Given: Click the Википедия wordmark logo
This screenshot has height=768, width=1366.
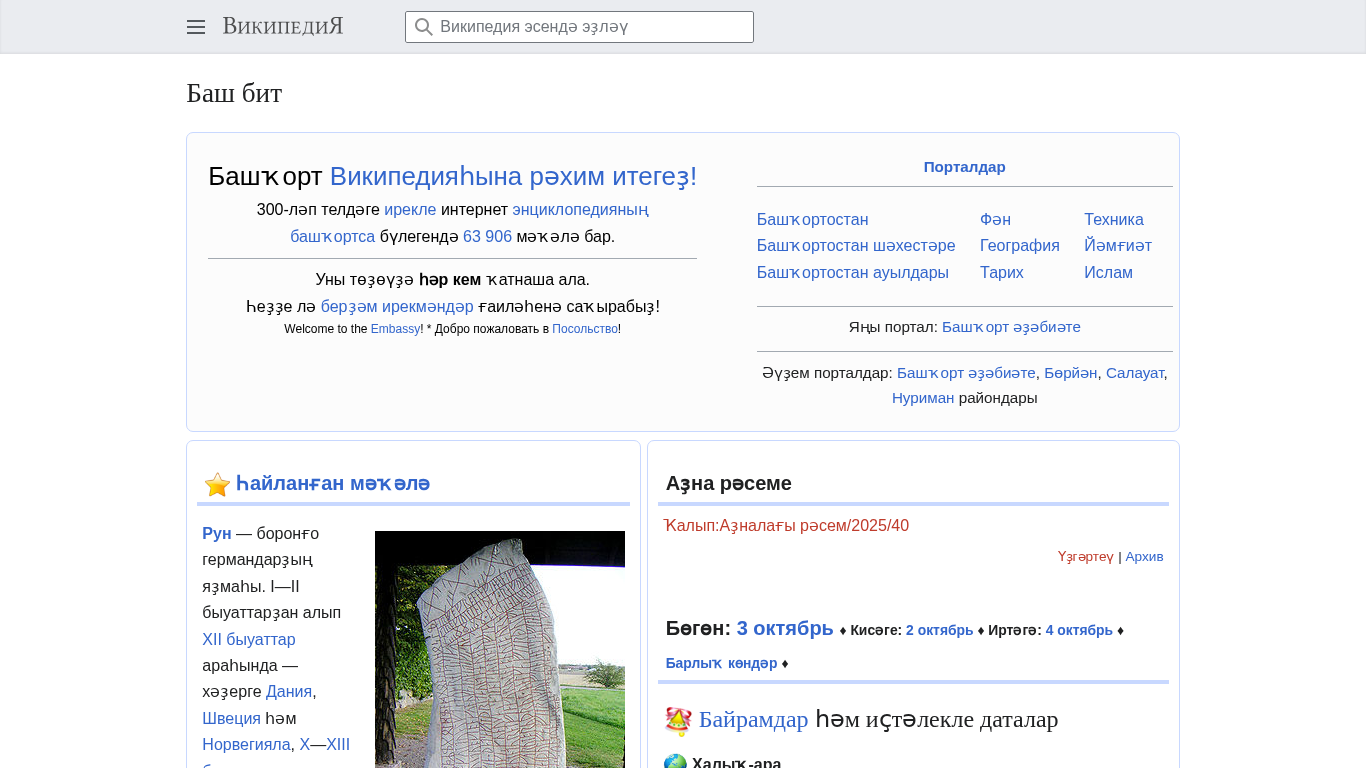Looking at the screenshot, I should click(x=283, y=27).
